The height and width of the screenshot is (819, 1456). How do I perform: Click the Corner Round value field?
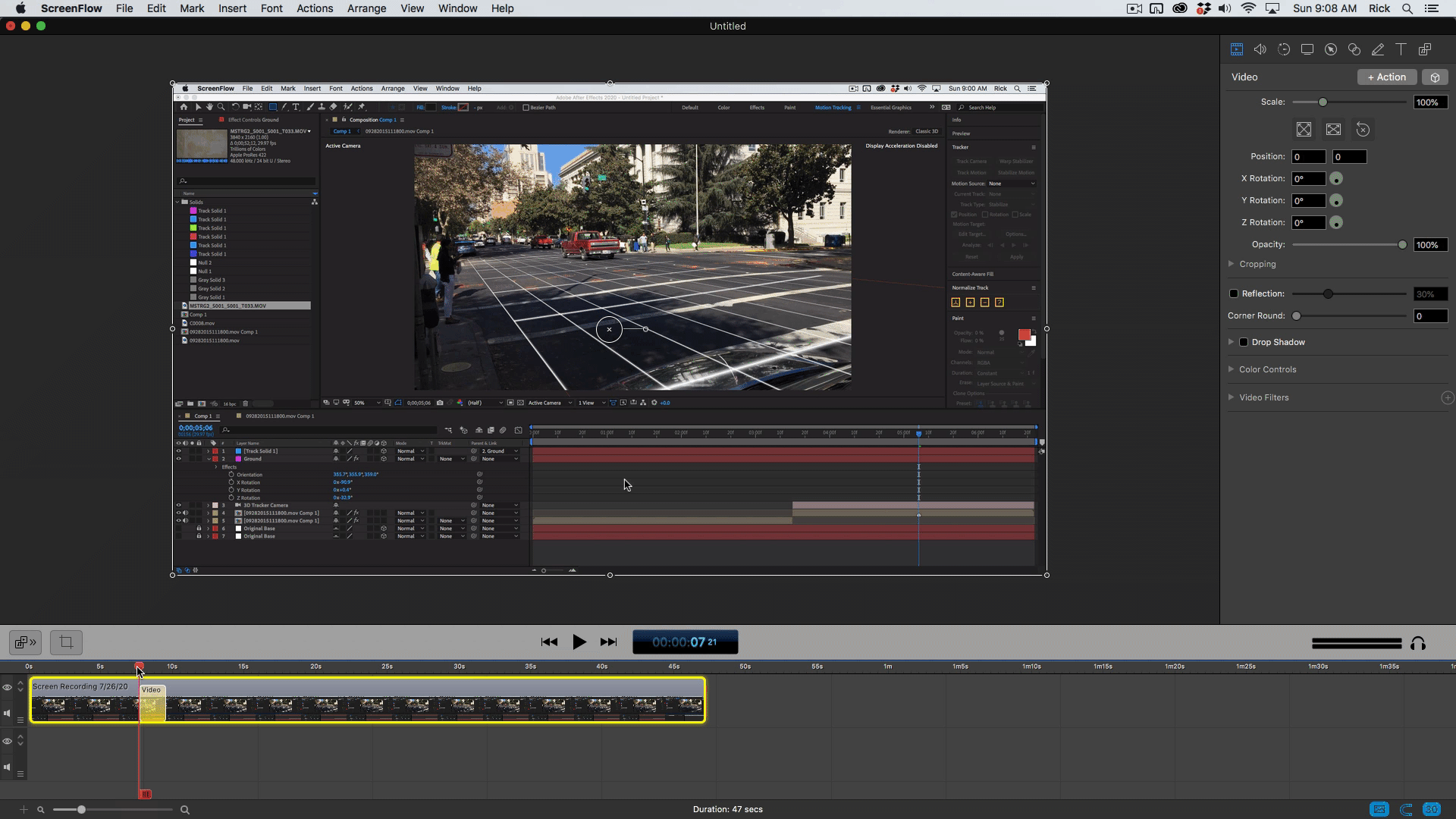coord(1429,316)
